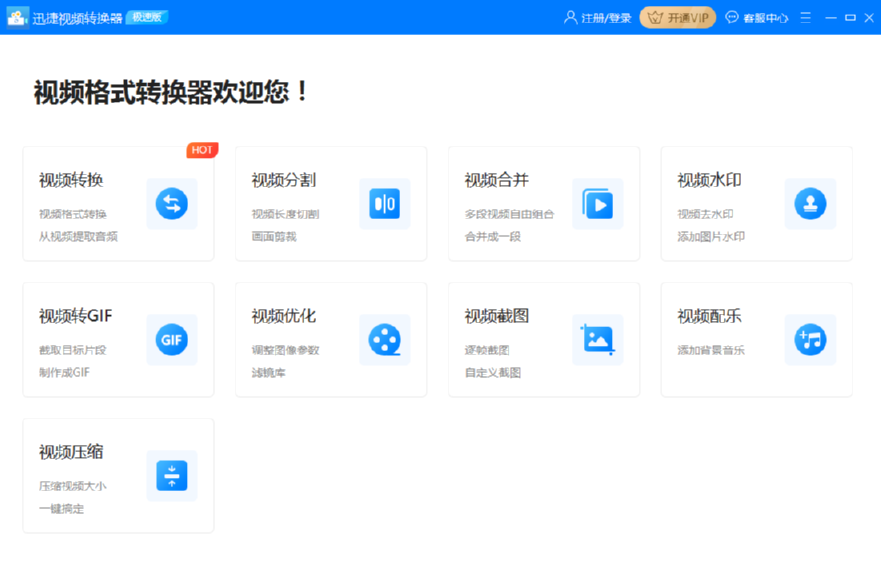Click the 视频分割 split icon
Viewport: 881px width, 572px height.
385,203
